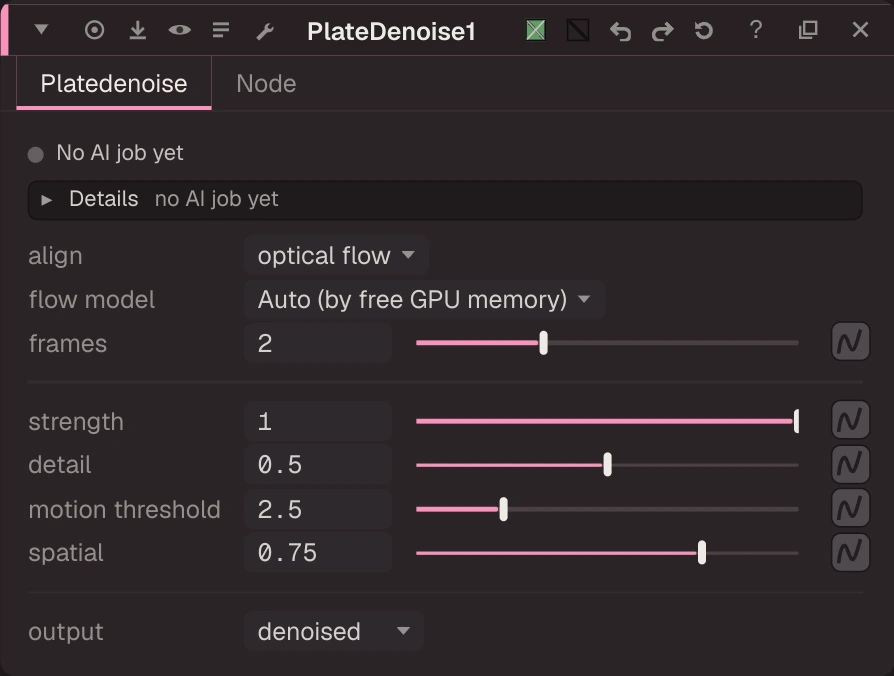Click the motion threshold value field

(318, 509)
